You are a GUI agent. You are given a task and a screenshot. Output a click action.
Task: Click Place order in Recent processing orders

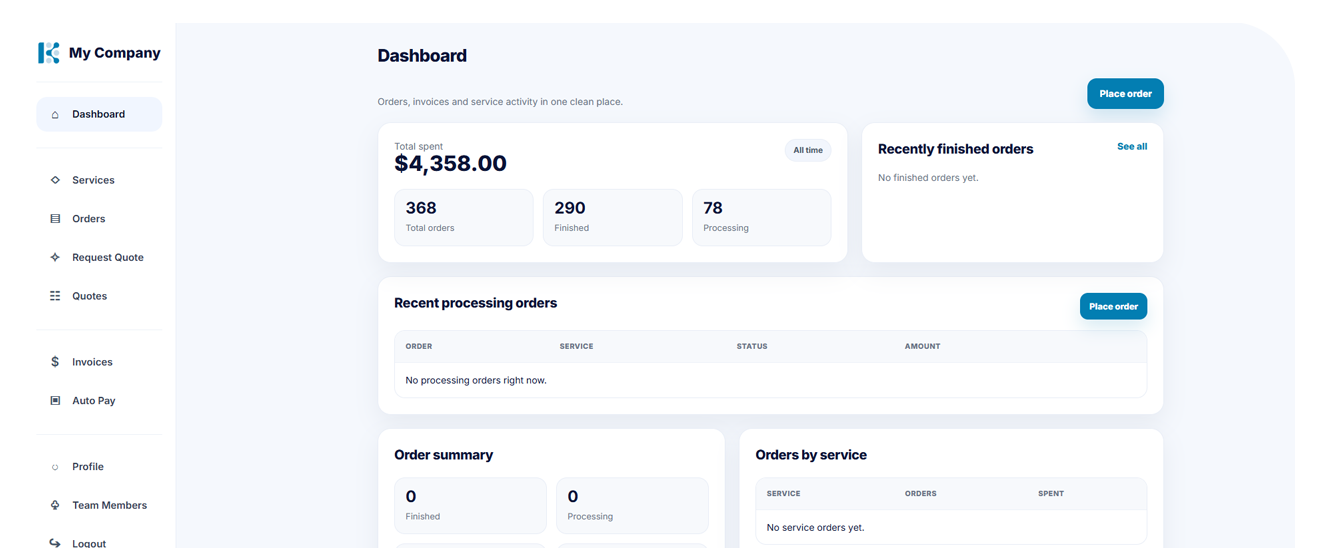coord(1113,306)
